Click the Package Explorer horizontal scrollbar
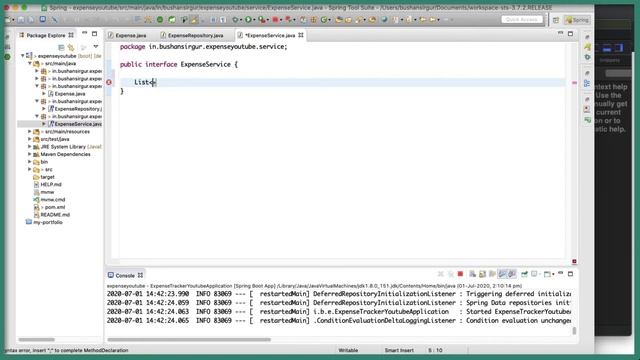Screen dimensions: 640x360 click(36, 339)
